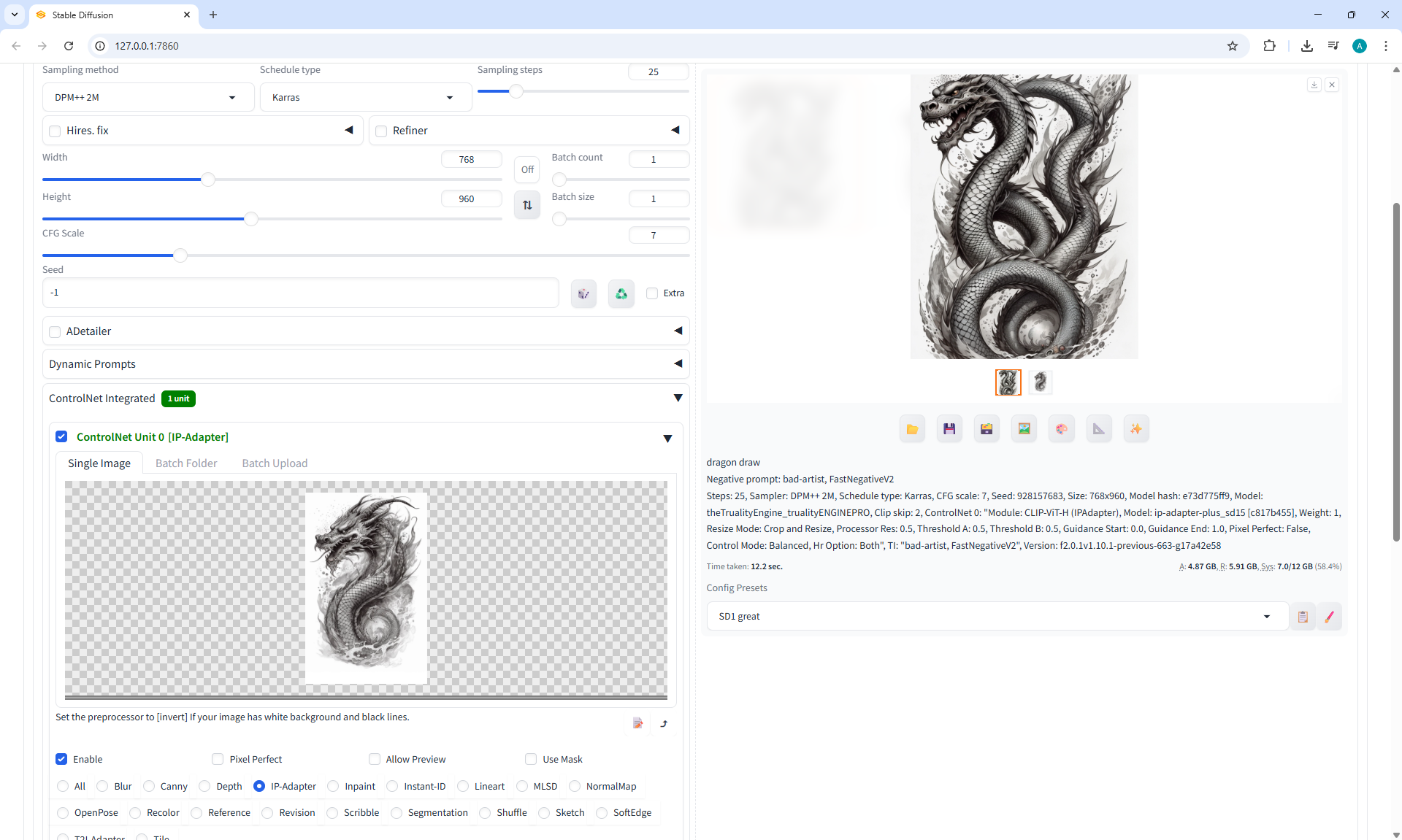Viewport: 1402px width, 840px height.
Task: Click the dice random seed button
Action: point(583,293)
